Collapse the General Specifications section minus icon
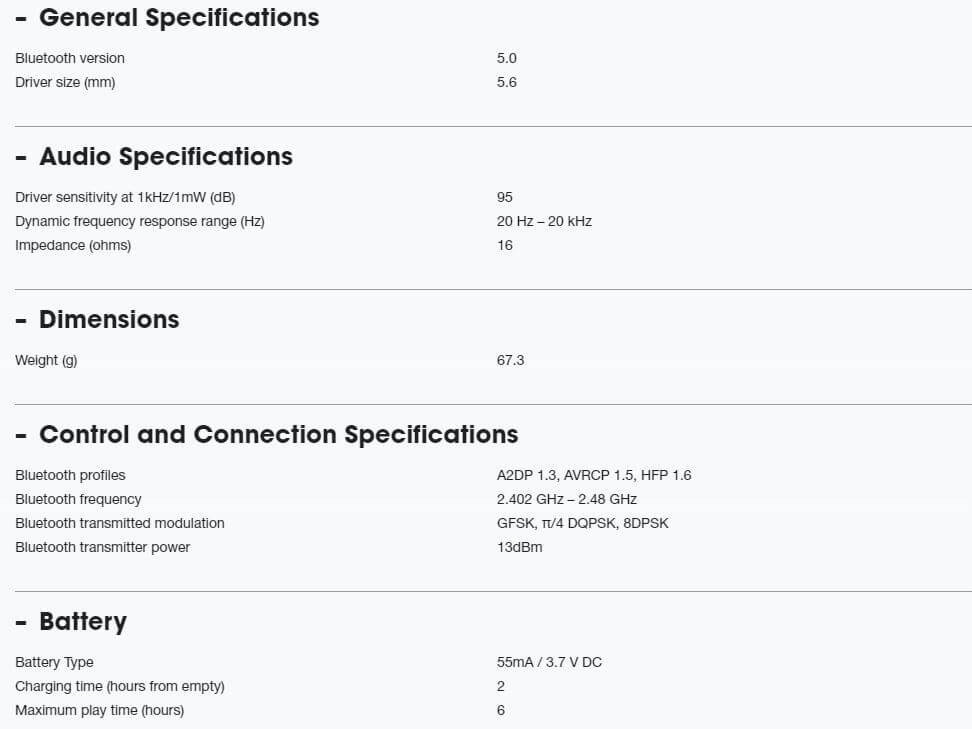This screenshot has width=972, height=729. pyautogui.click(x=21, y=19)
